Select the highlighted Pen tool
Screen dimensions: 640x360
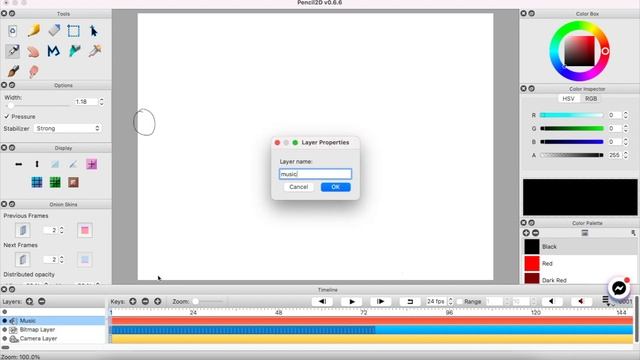[x=13, y=51]
